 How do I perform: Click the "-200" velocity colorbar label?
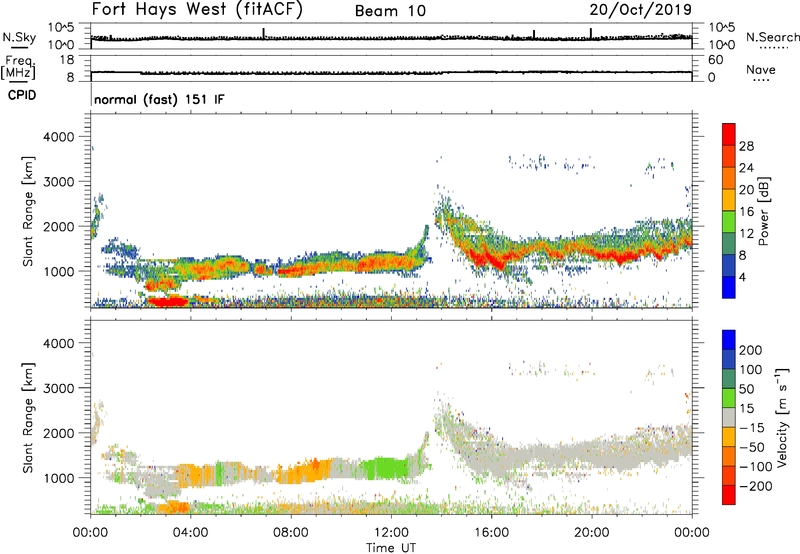pyautogui.click(x=755, y=486)
